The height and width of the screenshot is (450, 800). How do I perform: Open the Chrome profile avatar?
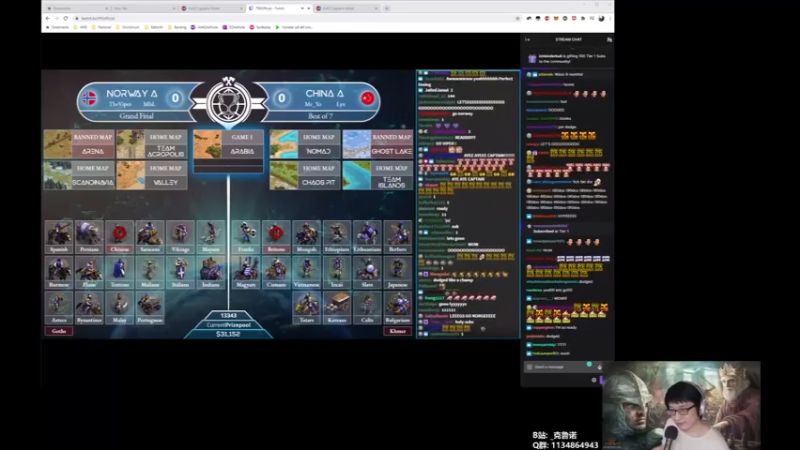602,18
